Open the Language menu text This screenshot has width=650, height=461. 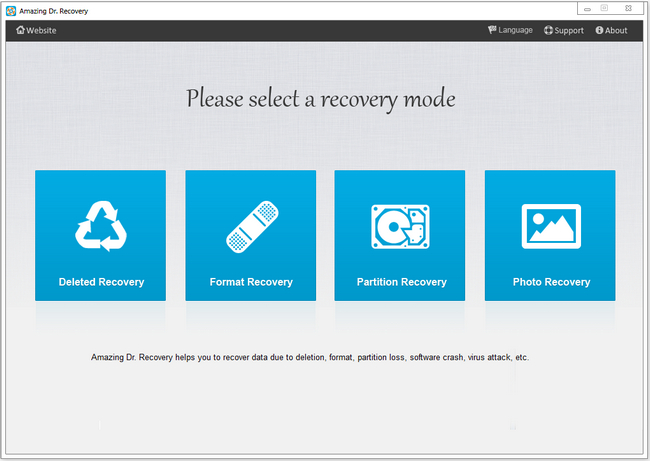pyautogui.click(x=516, y=30)
